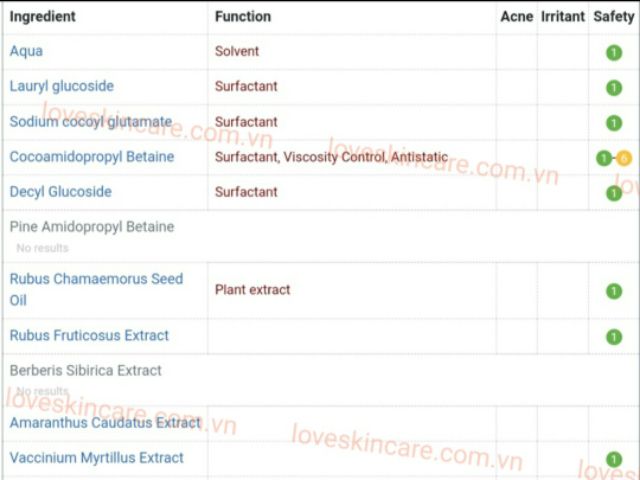This screenshot has width=640, height=480.
Task: Click Decyl Glucoside's safety rating badge
Action: click(613, 192)
